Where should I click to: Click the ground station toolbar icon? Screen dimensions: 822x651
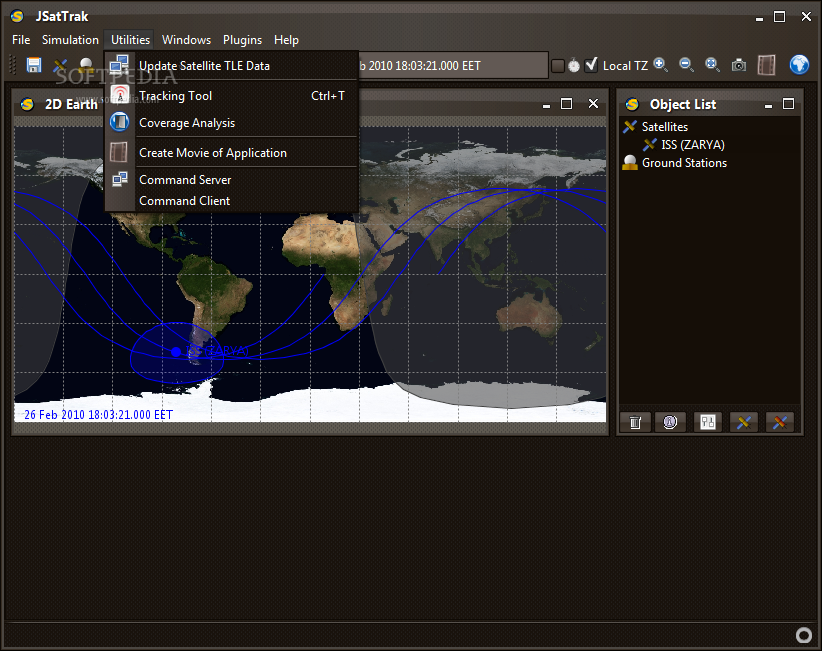point(86,66)
